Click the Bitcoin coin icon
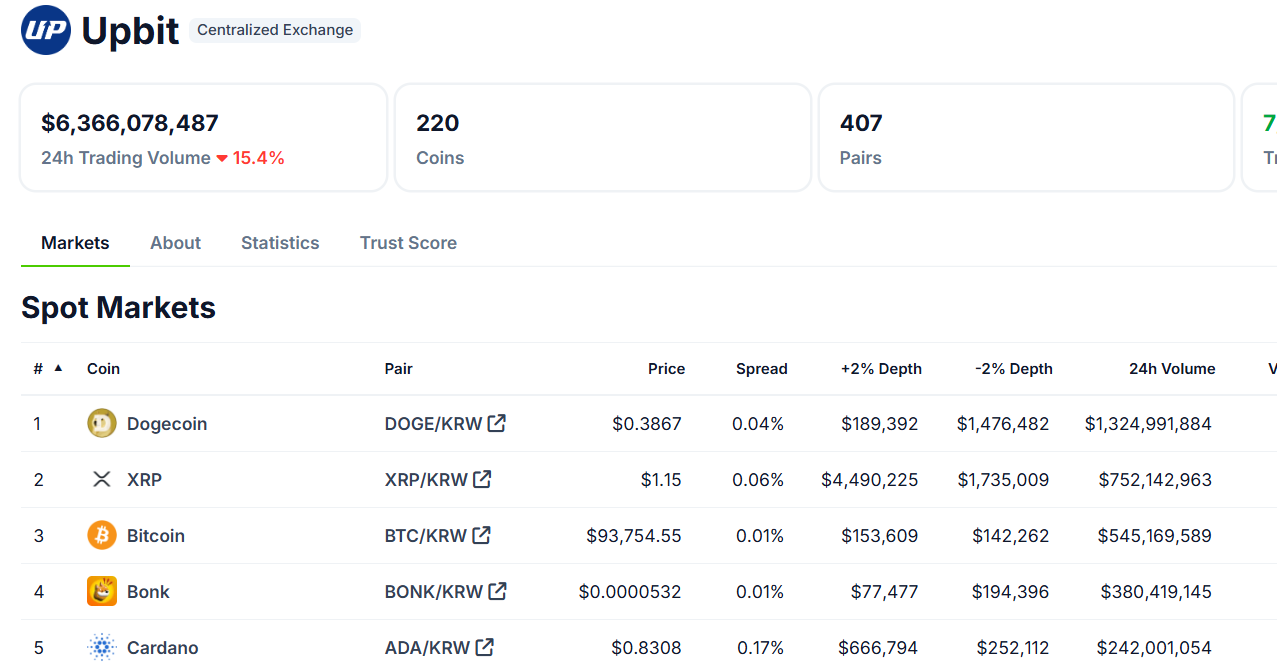1277x665 pixels. coord(102,536)
